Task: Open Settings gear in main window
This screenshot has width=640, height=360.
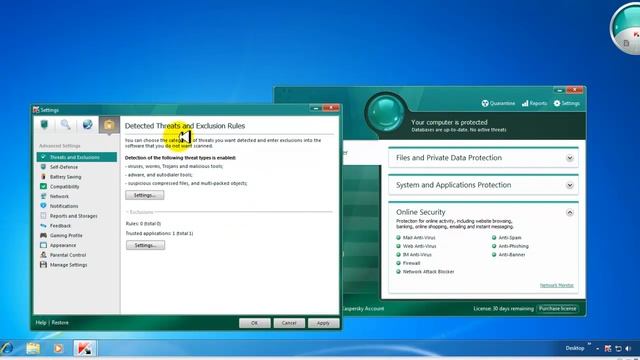Action: click(567, 103)
